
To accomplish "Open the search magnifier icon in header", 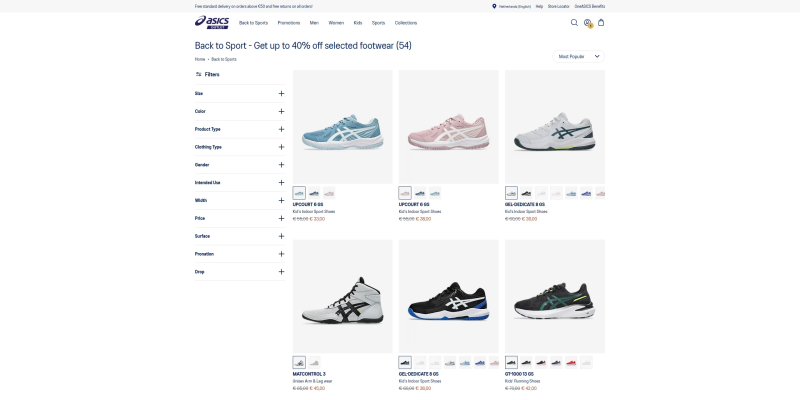I will [574, 22].
